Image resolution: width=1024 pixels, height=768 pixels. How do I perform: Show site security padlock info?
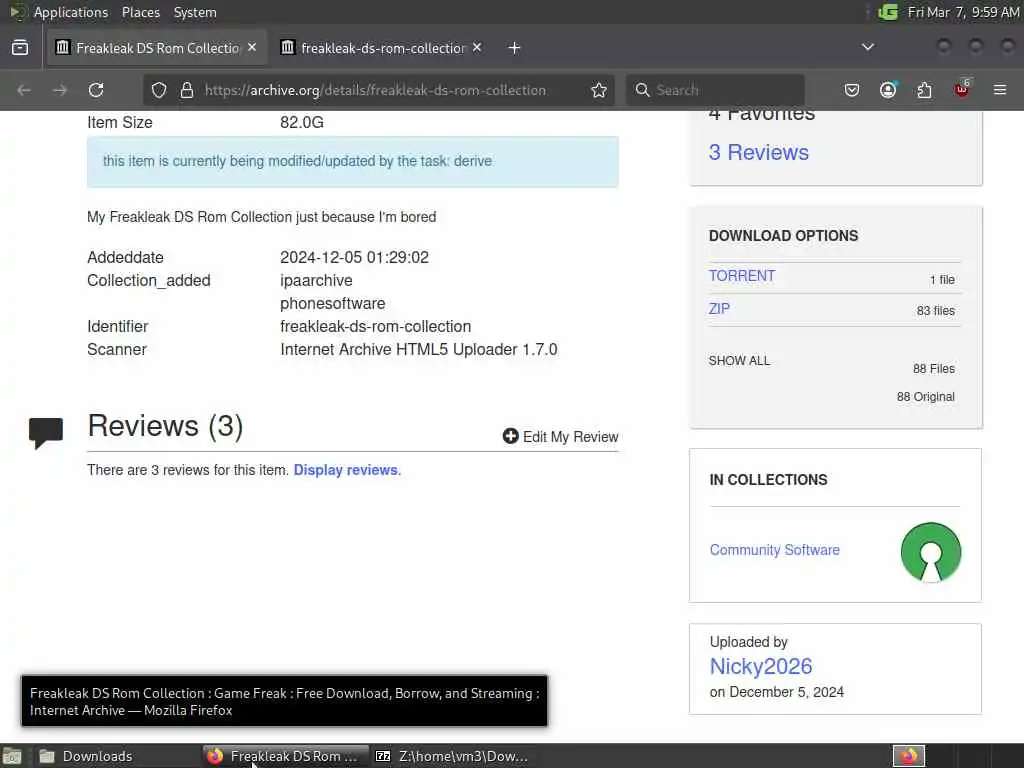(187, 90)
